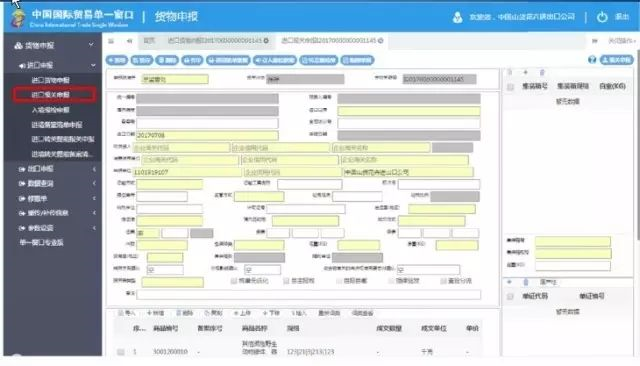This screenshot has width=640, height=366.
Task: Open help via the question mark icon
Action: [x=592, y=60]
